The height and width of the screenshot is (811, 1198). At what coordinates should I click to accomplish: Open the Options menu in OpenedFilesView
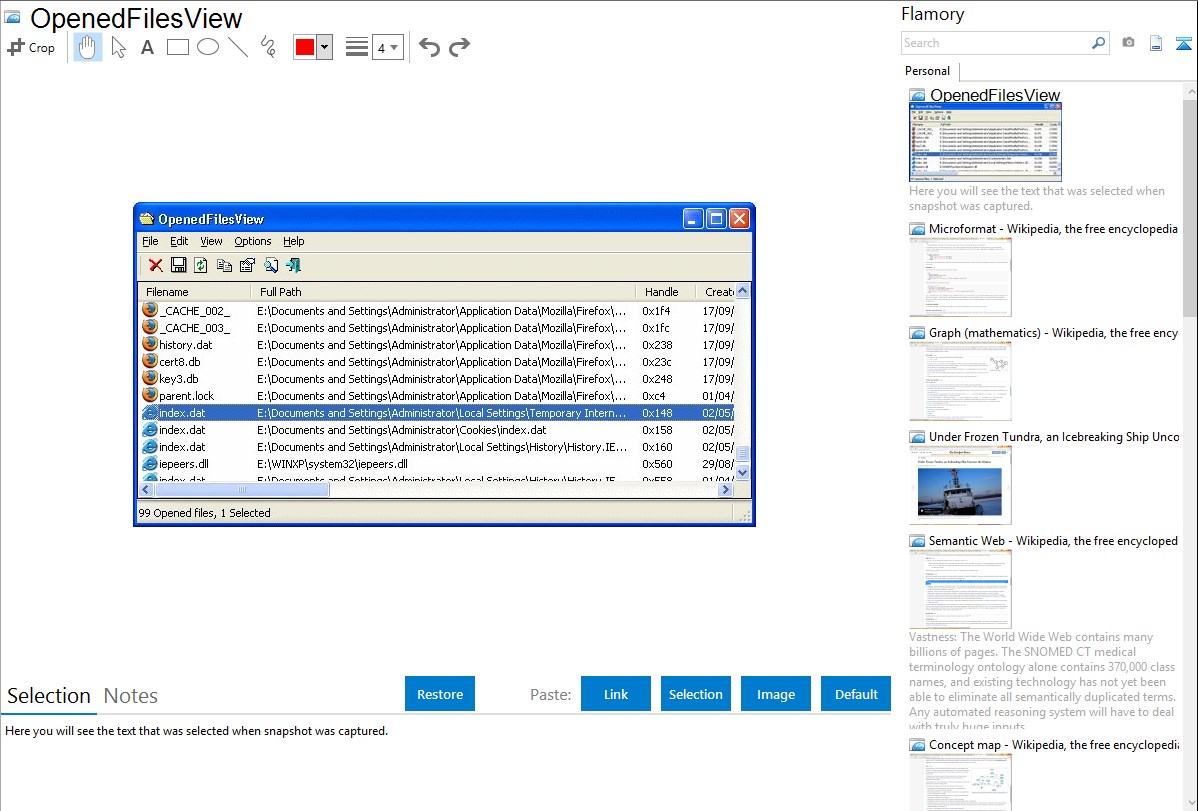[x=253, y=241]
